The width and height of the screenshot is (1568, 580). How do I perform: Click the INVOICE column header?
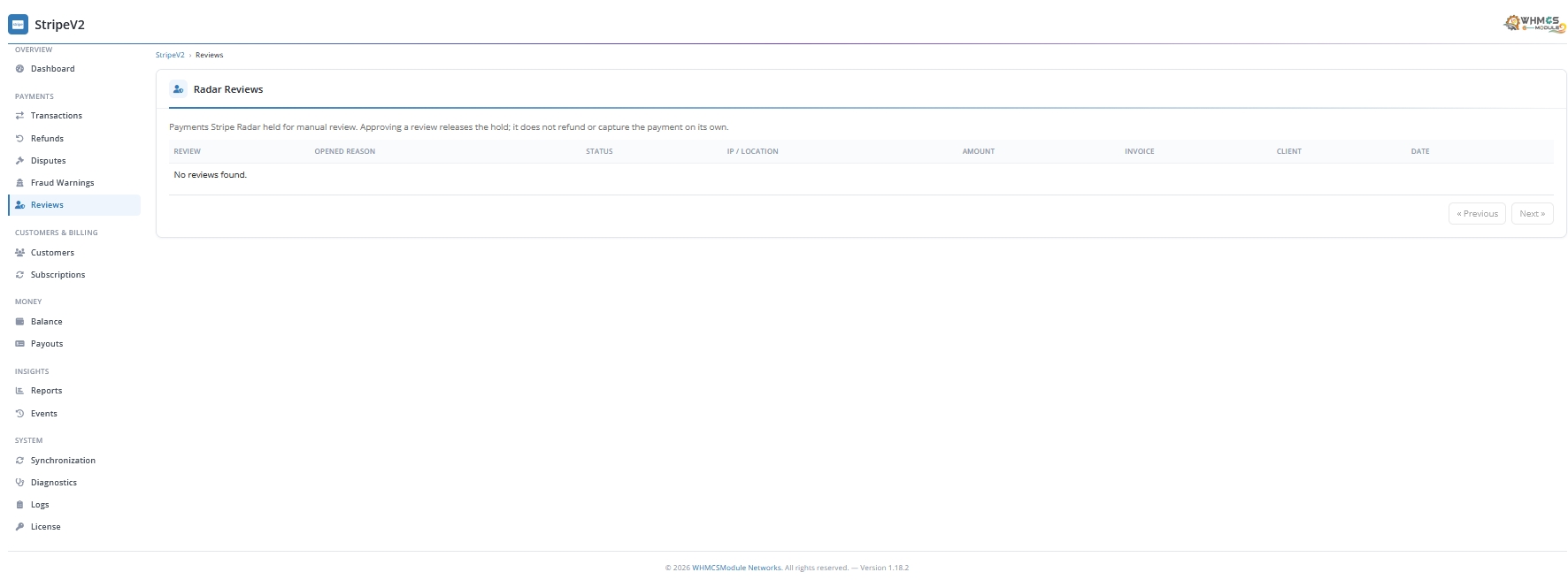tap(1140, 151)
